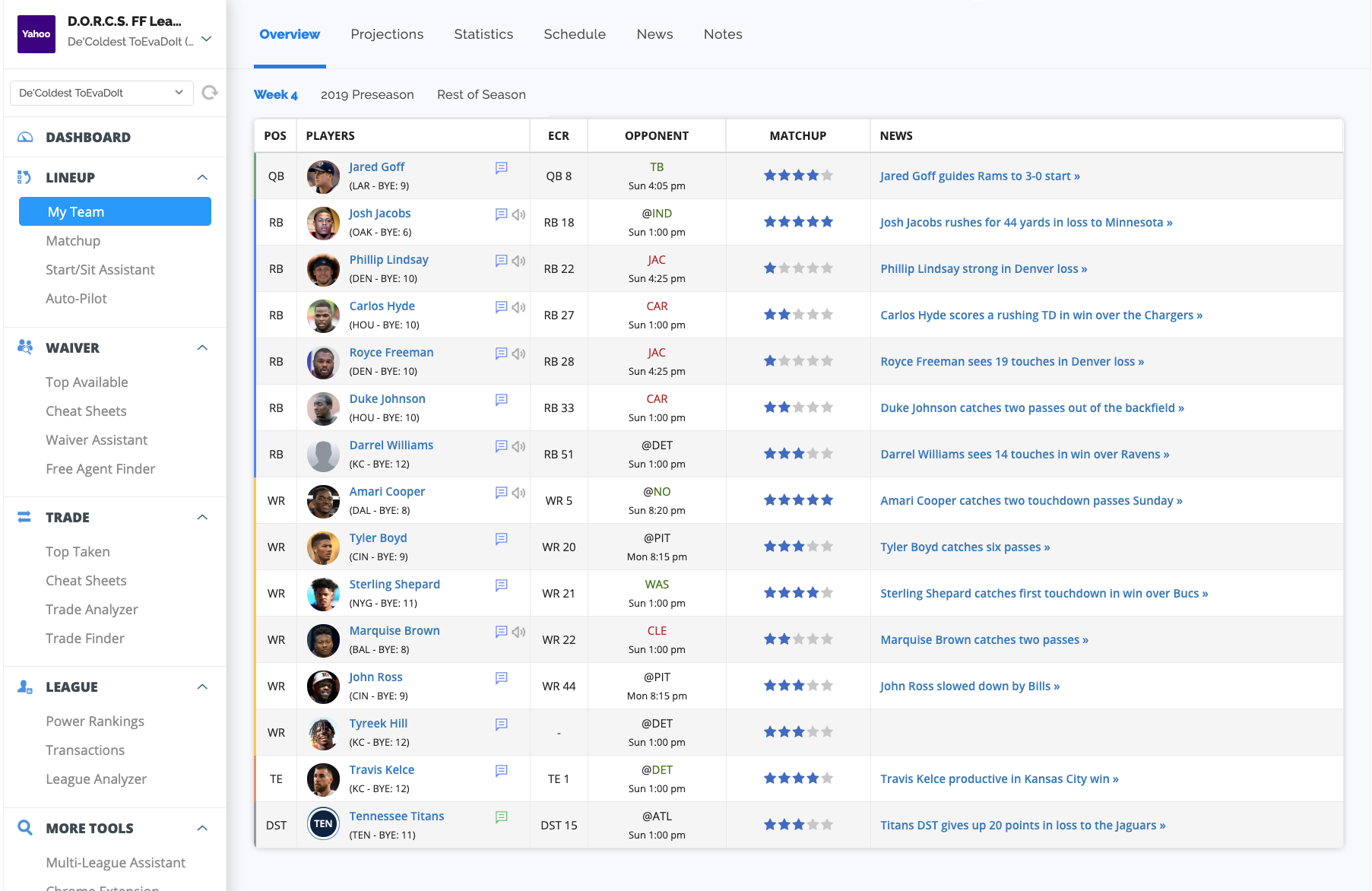Collapse the League section
1372x891 pixels.
(x=202, y=687)
